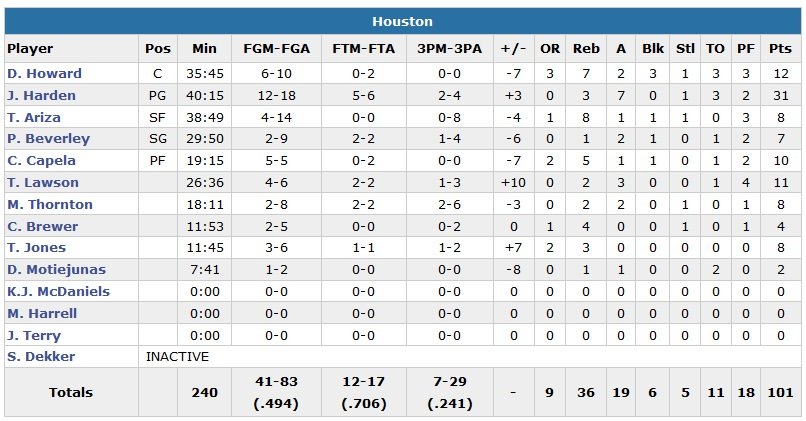
Task: Select T. Ariza's name link
Action: coord(36,117)
